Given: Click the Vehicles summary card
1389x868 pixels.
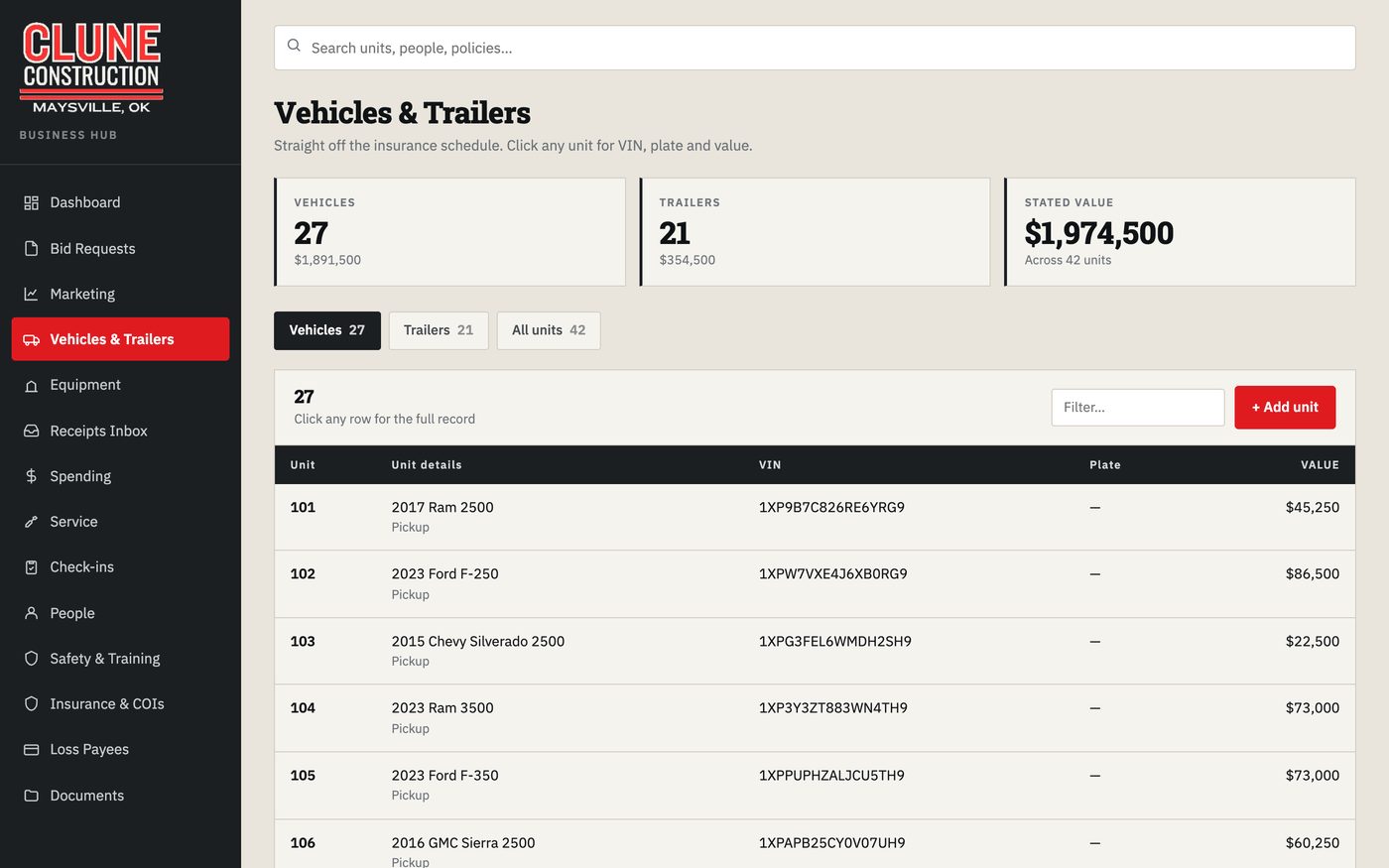Looking at the screenshot, I should point(449,232).
